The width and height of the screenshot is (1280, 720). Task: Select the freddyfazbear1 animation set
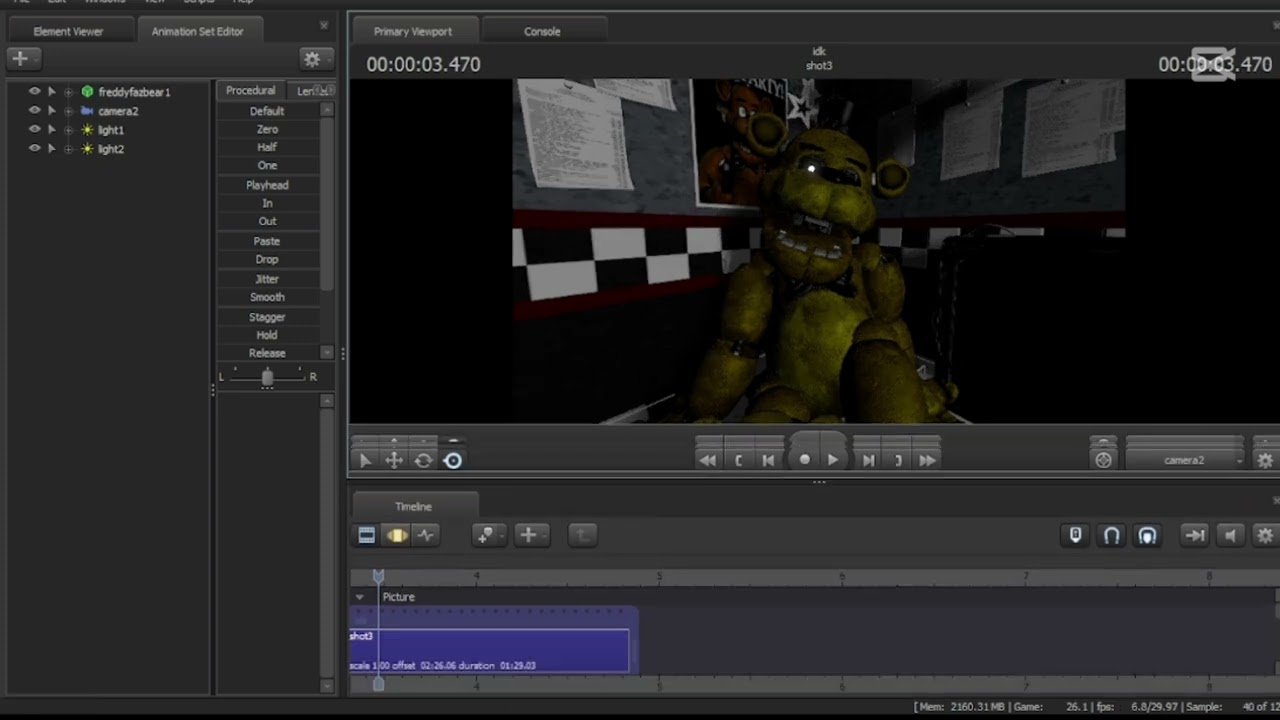[134, 92]
